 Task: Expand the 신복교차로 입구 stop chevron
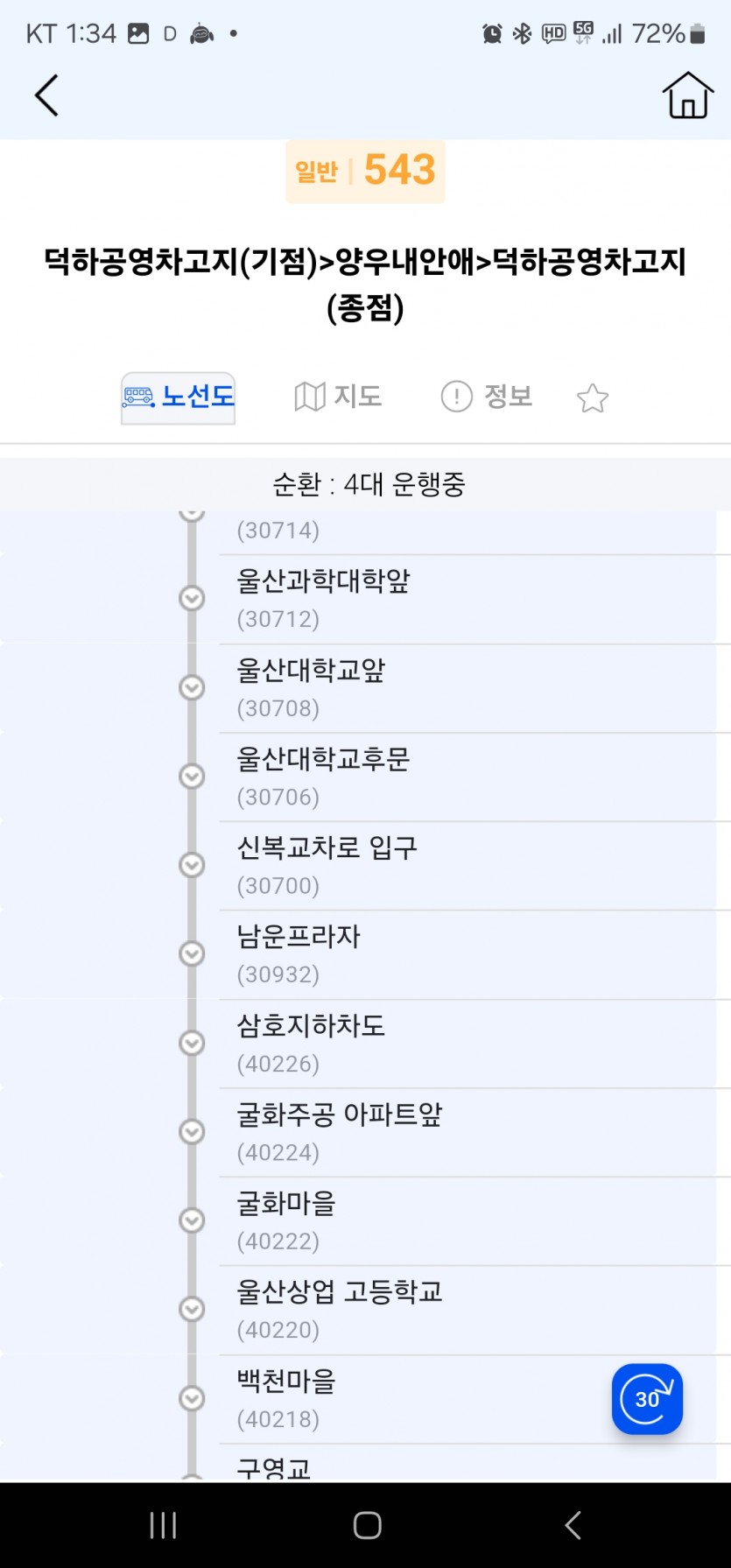coord(192,865)
